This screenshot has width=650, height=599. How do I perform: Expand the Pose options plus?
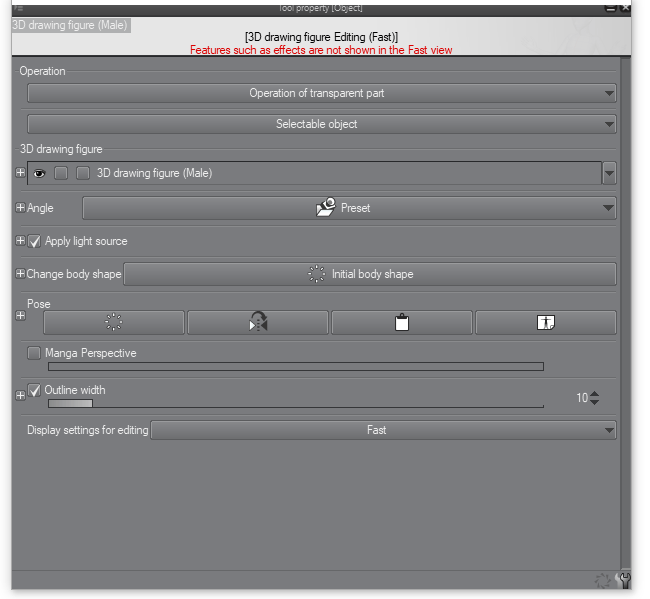tap(20, 316)
